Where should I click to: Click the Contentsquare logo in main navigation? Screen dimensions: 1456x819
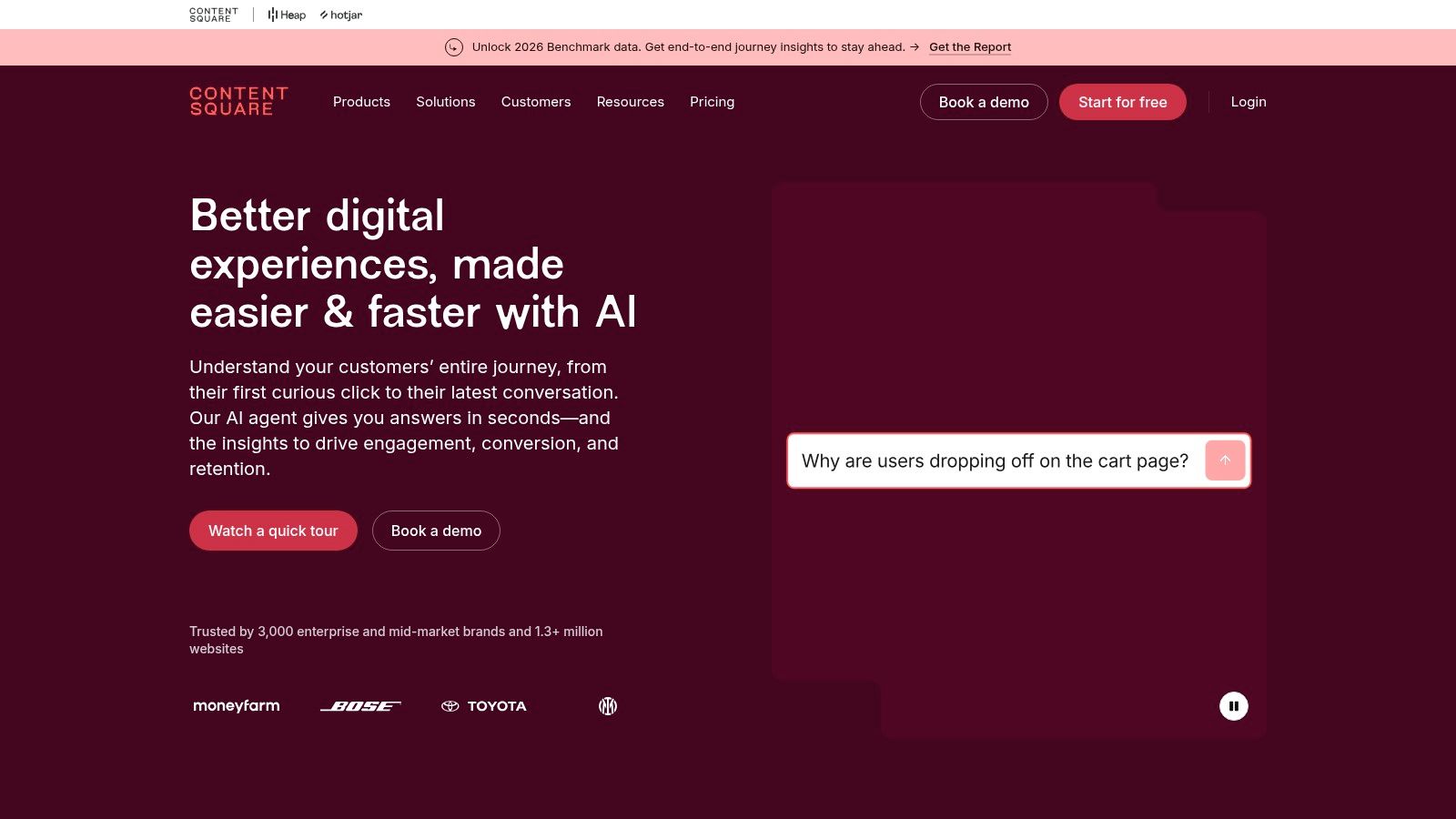point(238,102)
